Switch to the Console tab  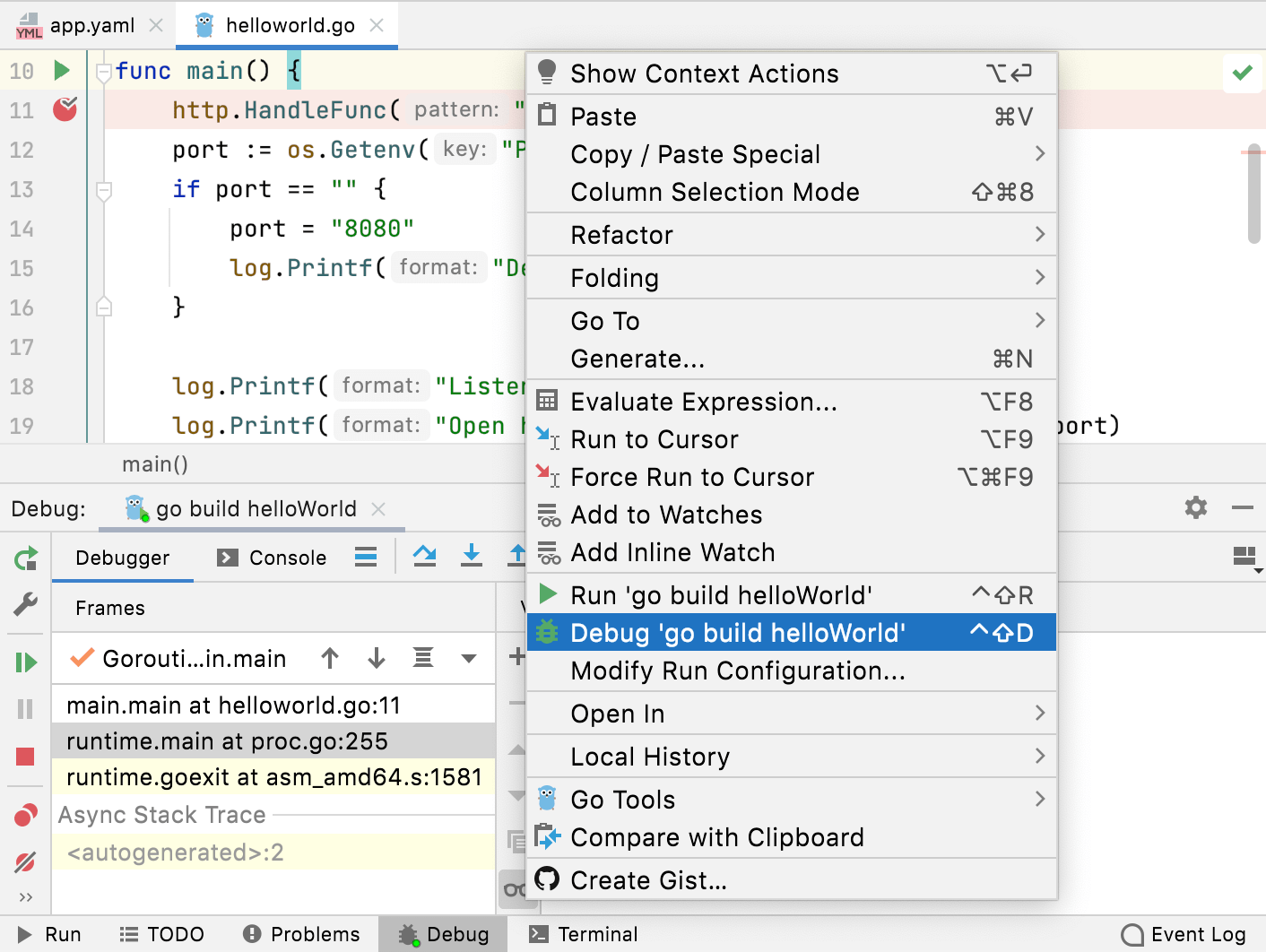285,557
